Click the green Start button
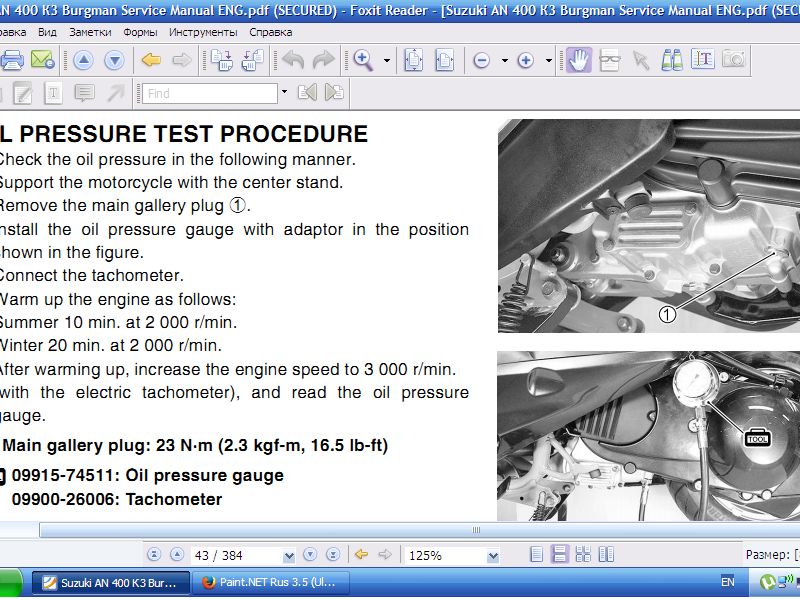 tap(10, 583)
